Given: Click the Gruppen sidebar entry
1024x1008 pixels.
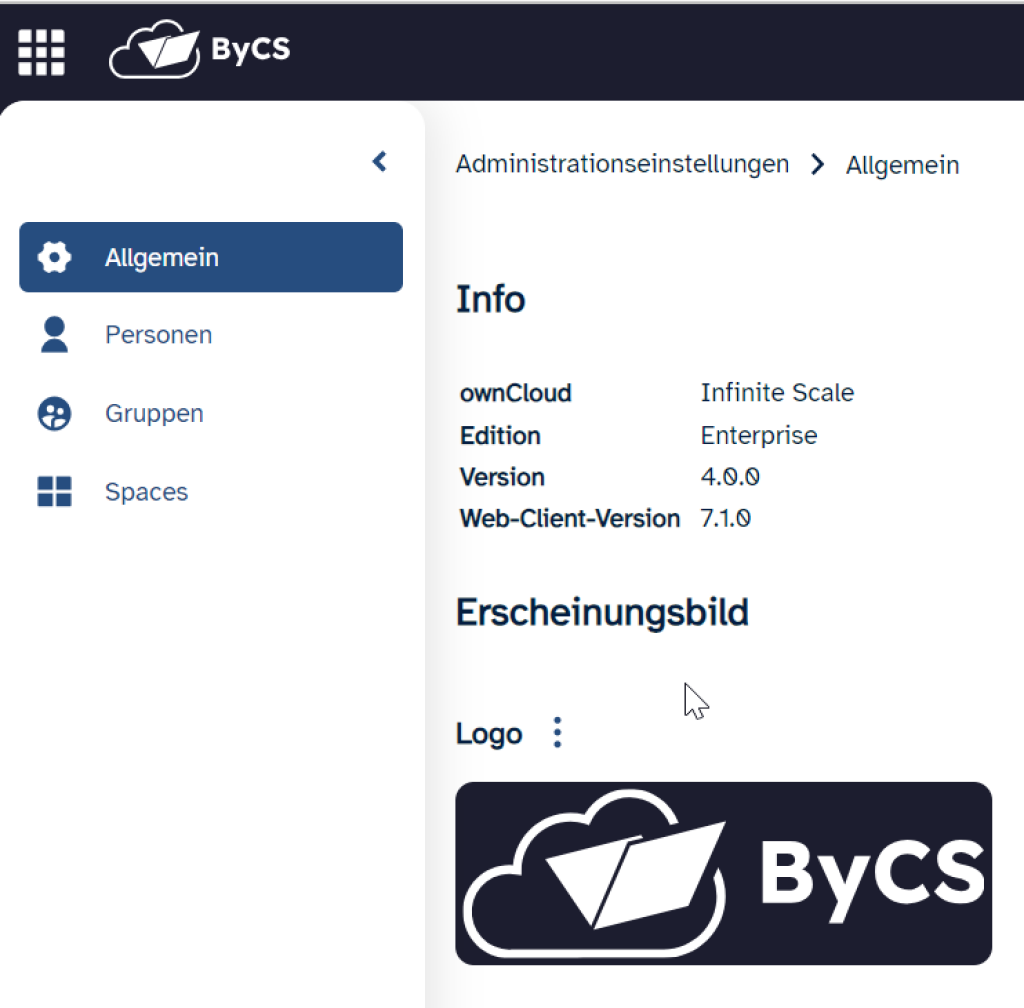Looking at the screenshot, I should [153, 412].
